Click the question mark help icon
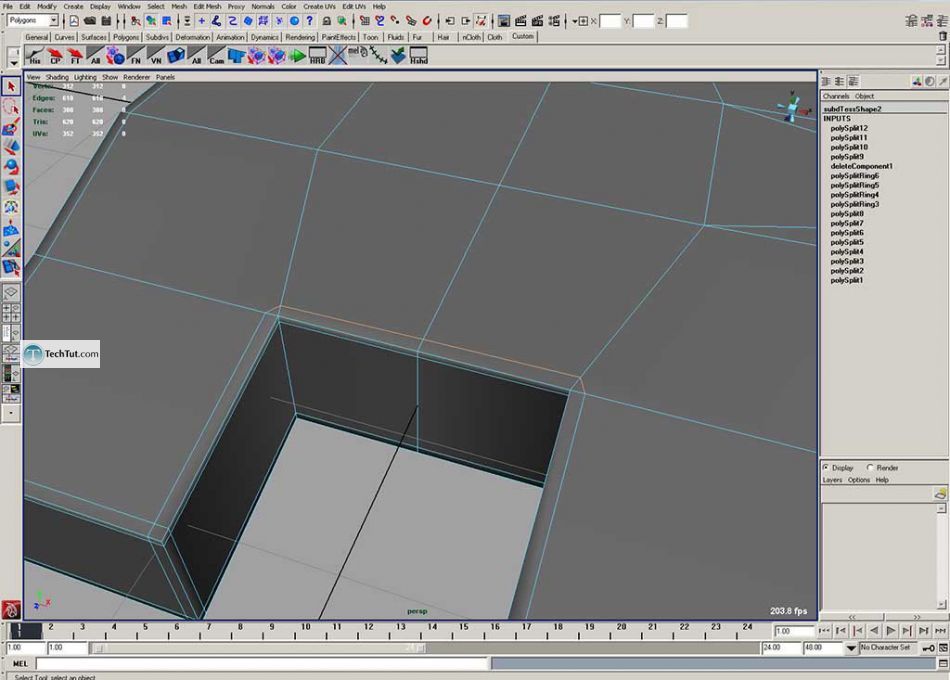Viewport: 950px width, 680px height. coord(310,21)
